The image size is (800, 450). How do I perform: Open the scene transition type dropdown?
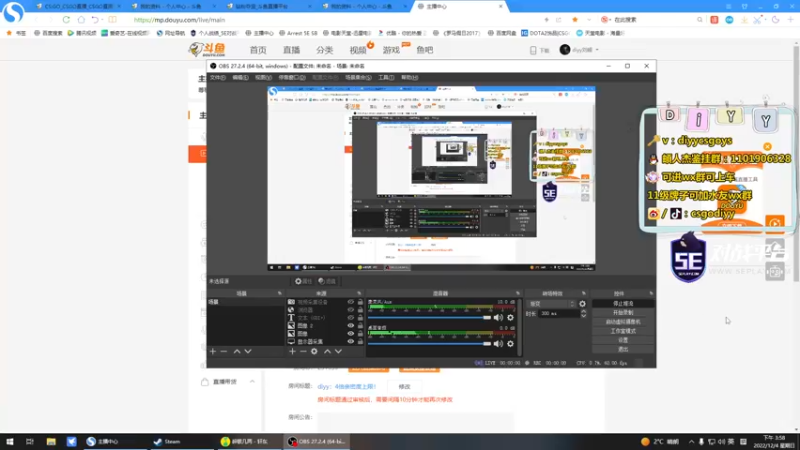[x=552, y=304]
